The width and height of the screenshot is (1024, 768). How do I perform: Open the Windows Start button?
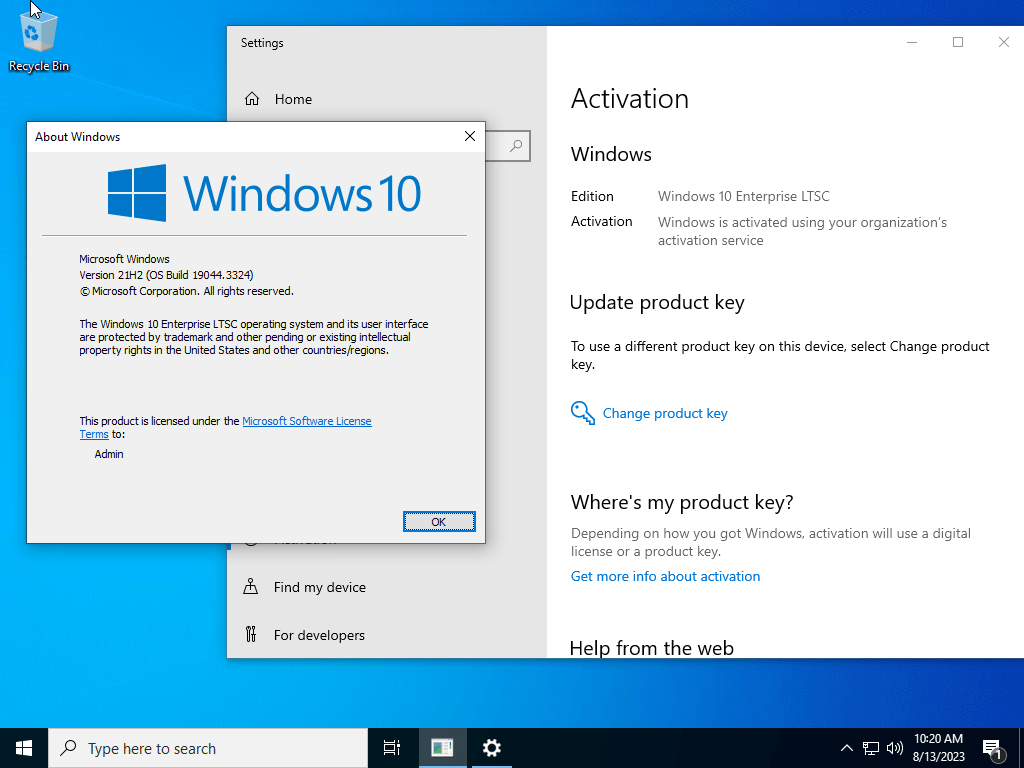click(24, 748)
